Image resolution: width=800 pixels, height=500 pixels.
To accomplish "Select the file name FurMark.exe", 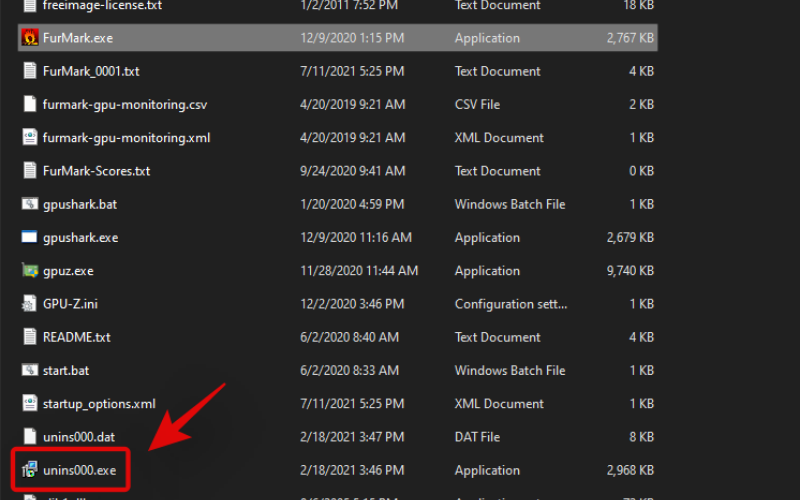I will (78, 38).
